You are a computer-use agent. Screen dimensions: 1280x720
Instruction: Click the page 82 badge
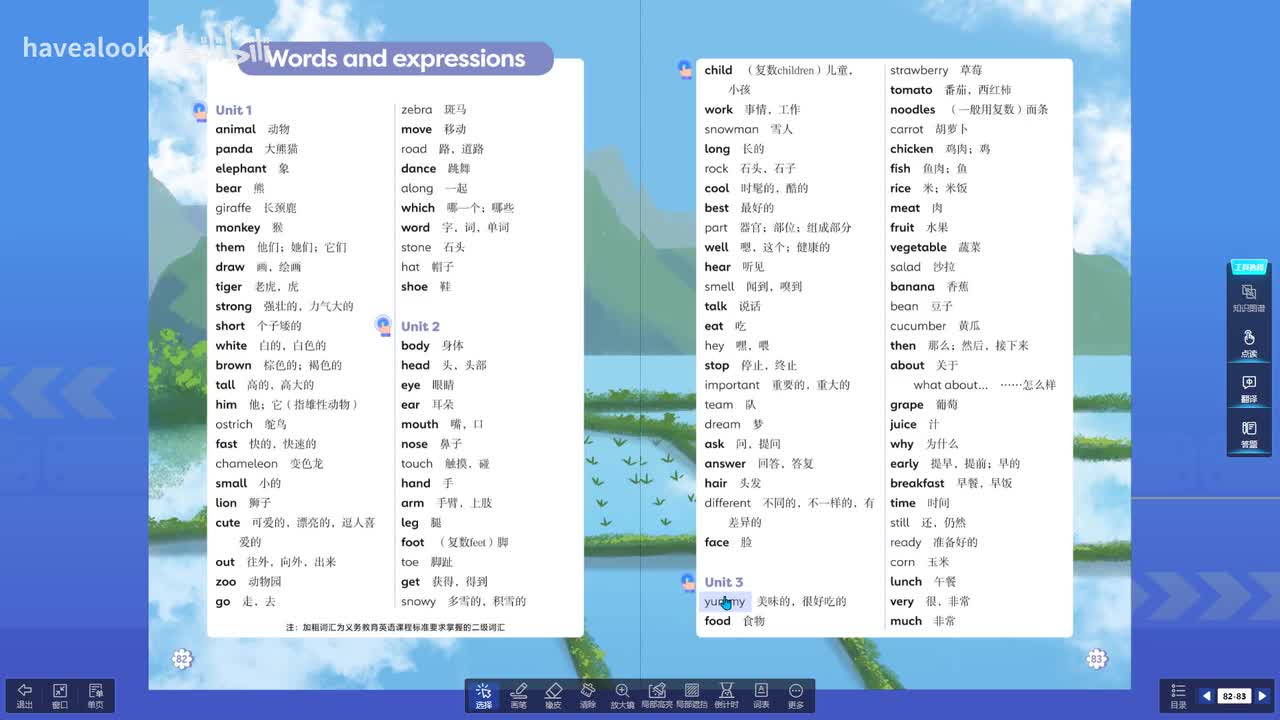[x=182, y=659]
